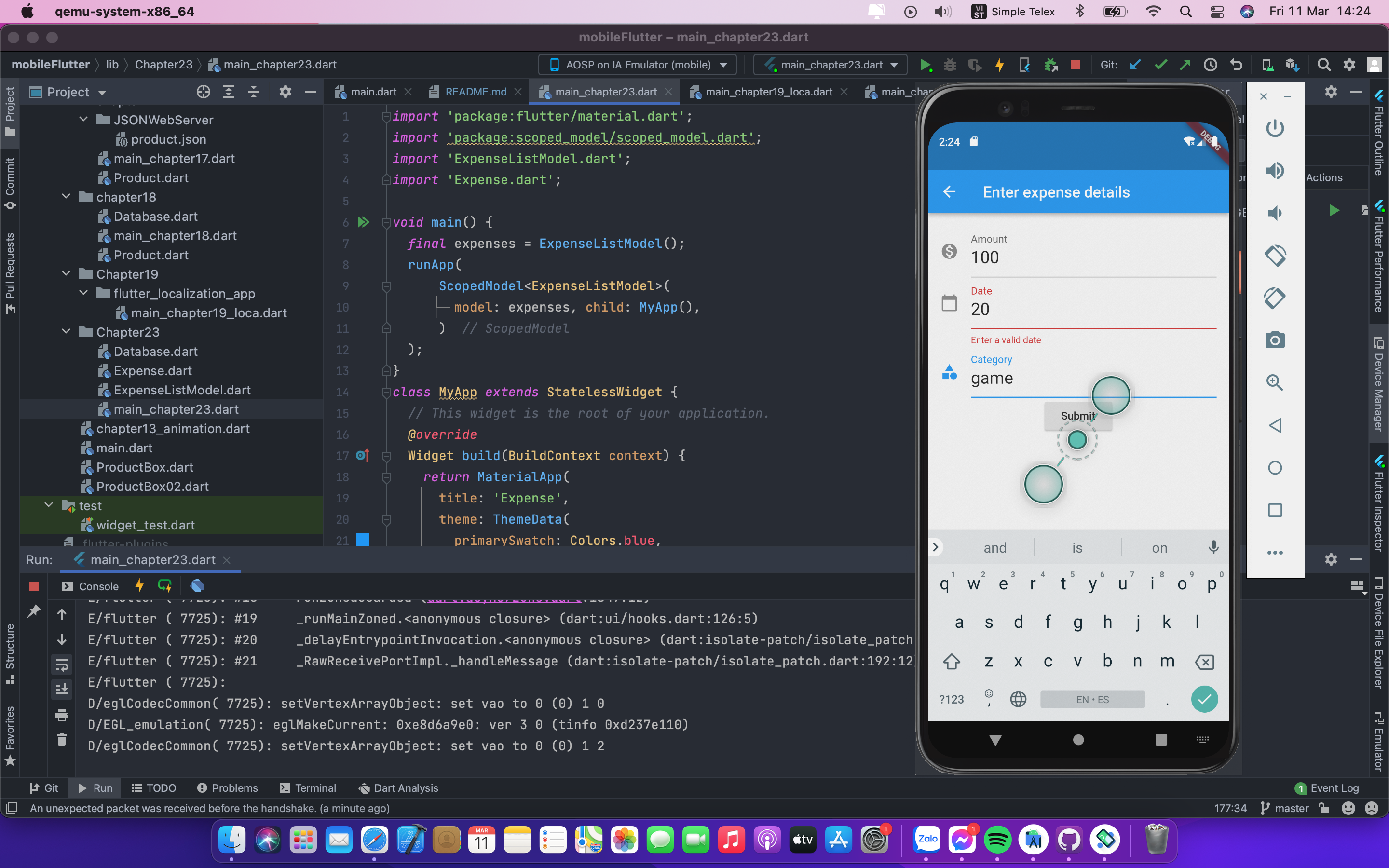Click back arrow in Enter expense details

tap(949, 192)
